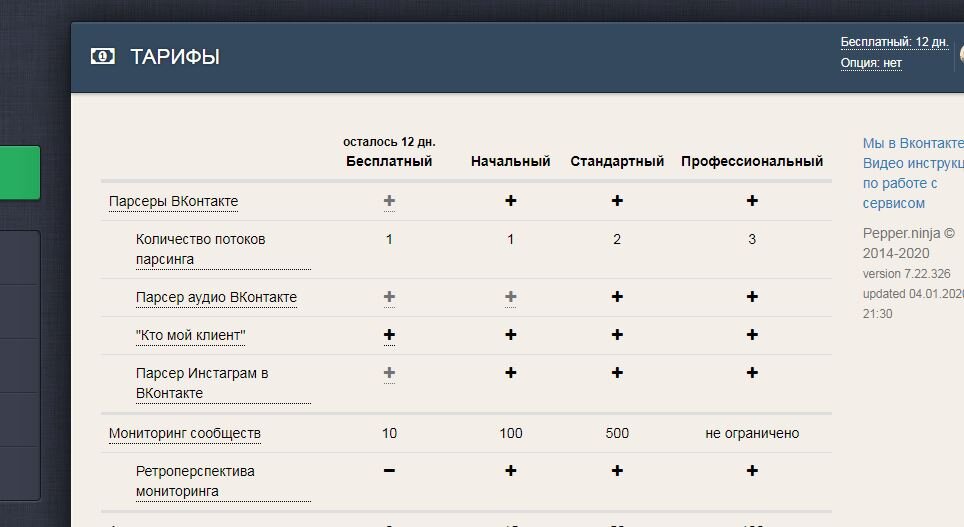The width and height of the screenshot is (964, 527).
Task: Click 'Мониторинг сообществ' row label
Action: tap(184, 434)
